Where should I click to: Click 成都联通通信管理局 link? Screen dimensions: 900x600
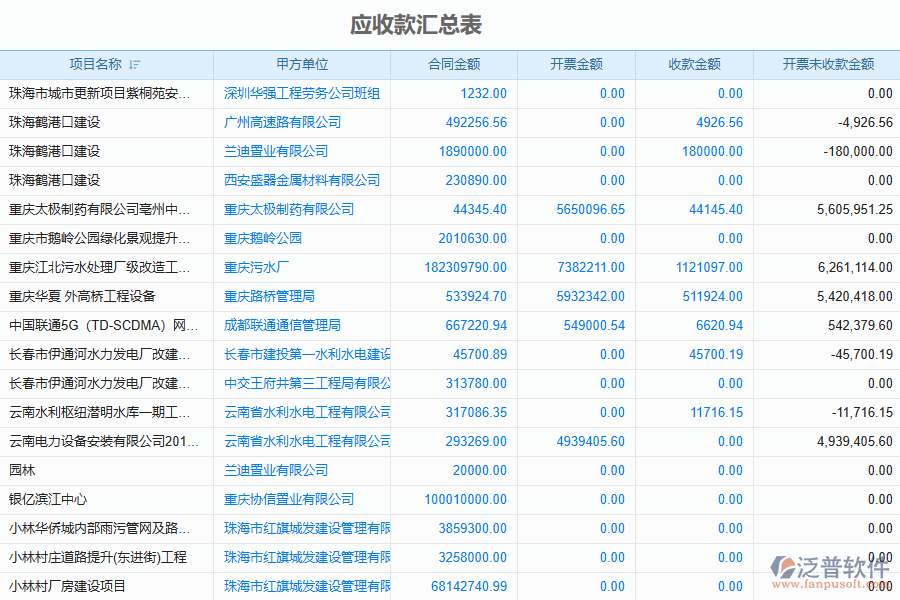(x=282, y=325)
